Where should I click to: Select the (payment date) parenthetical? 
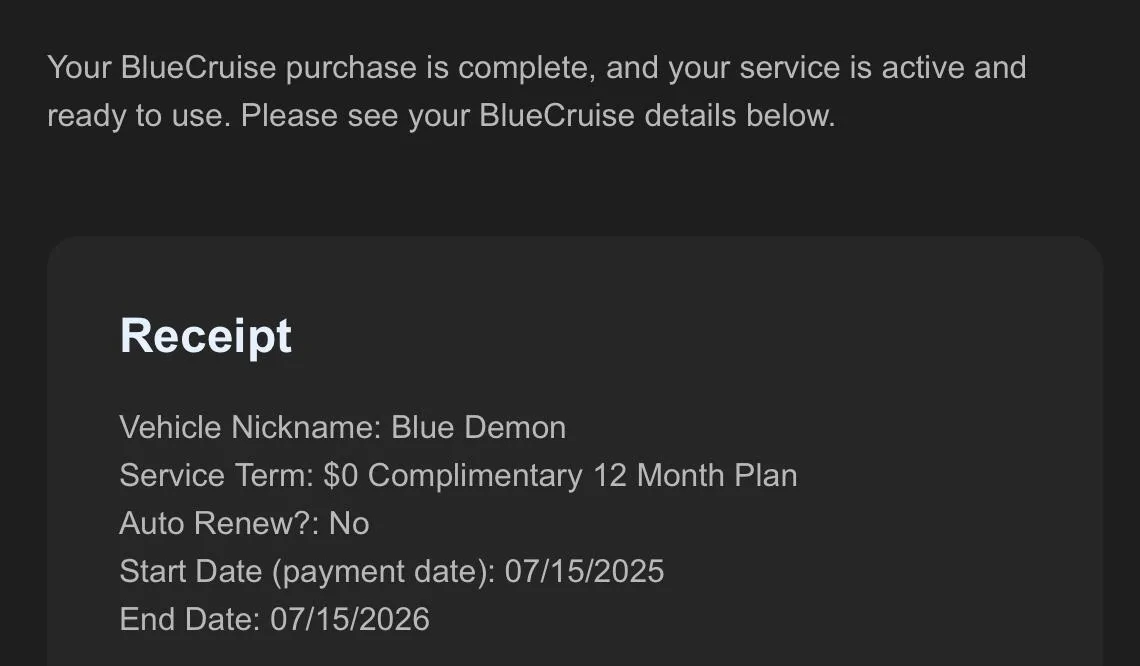(384, 572)
